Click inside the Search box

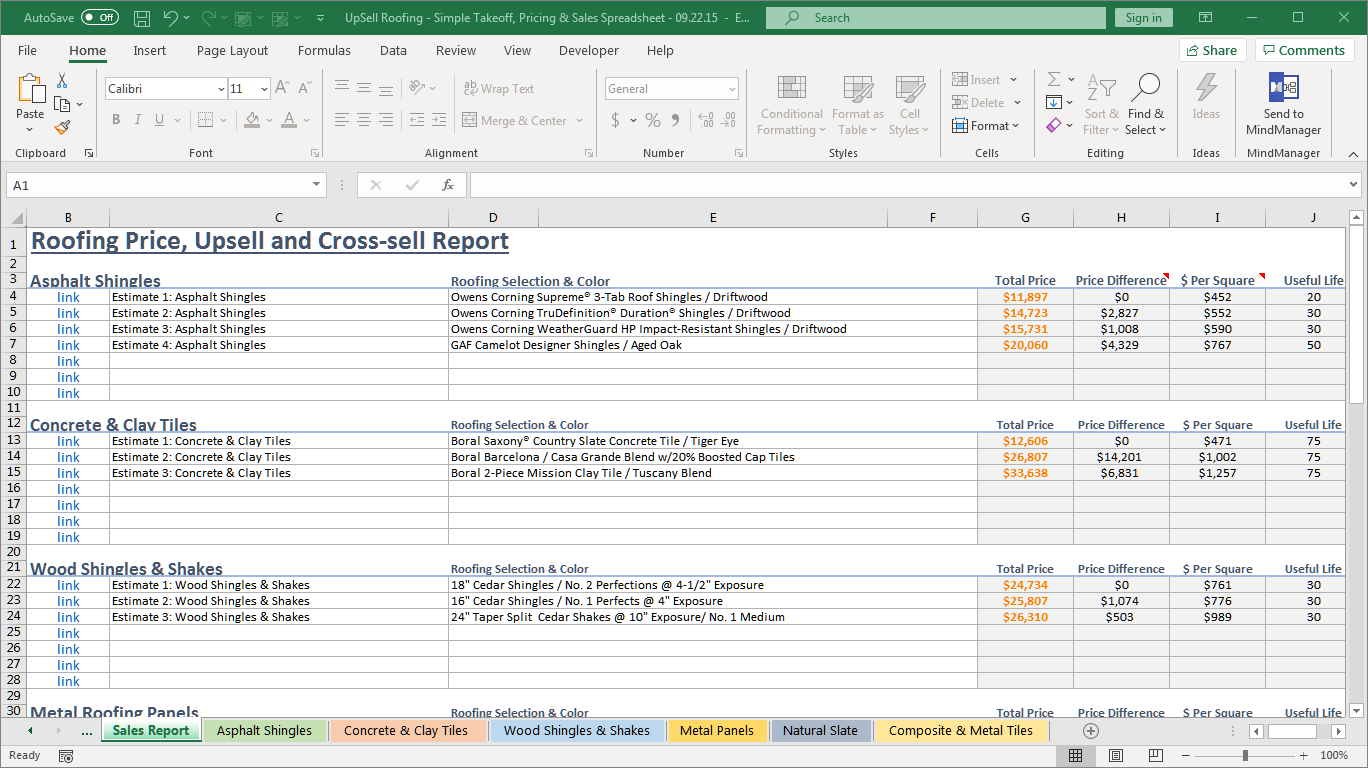point(936,18)
